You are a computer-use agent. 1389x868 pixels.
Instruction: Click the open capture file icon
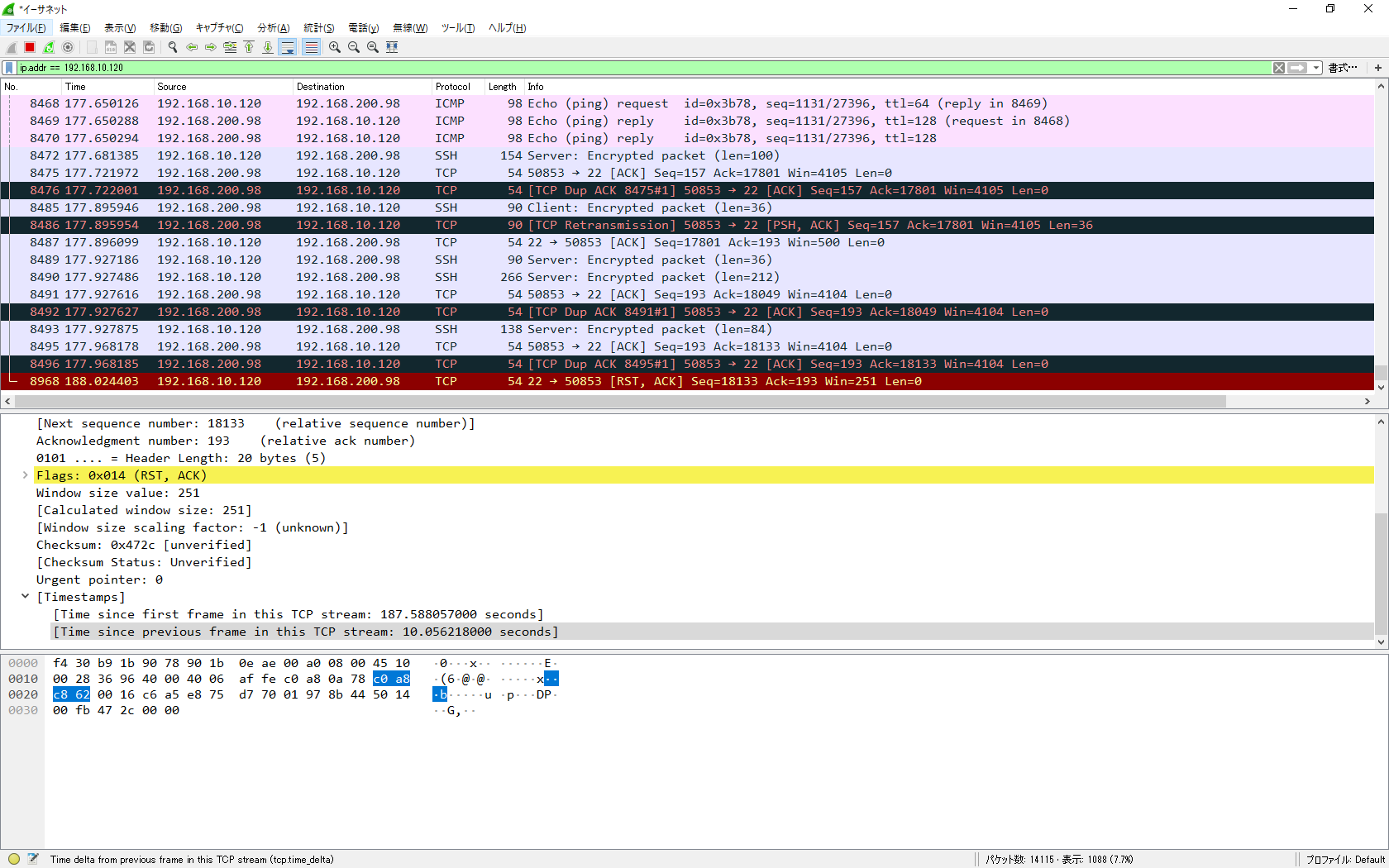(x=92, y=47)
